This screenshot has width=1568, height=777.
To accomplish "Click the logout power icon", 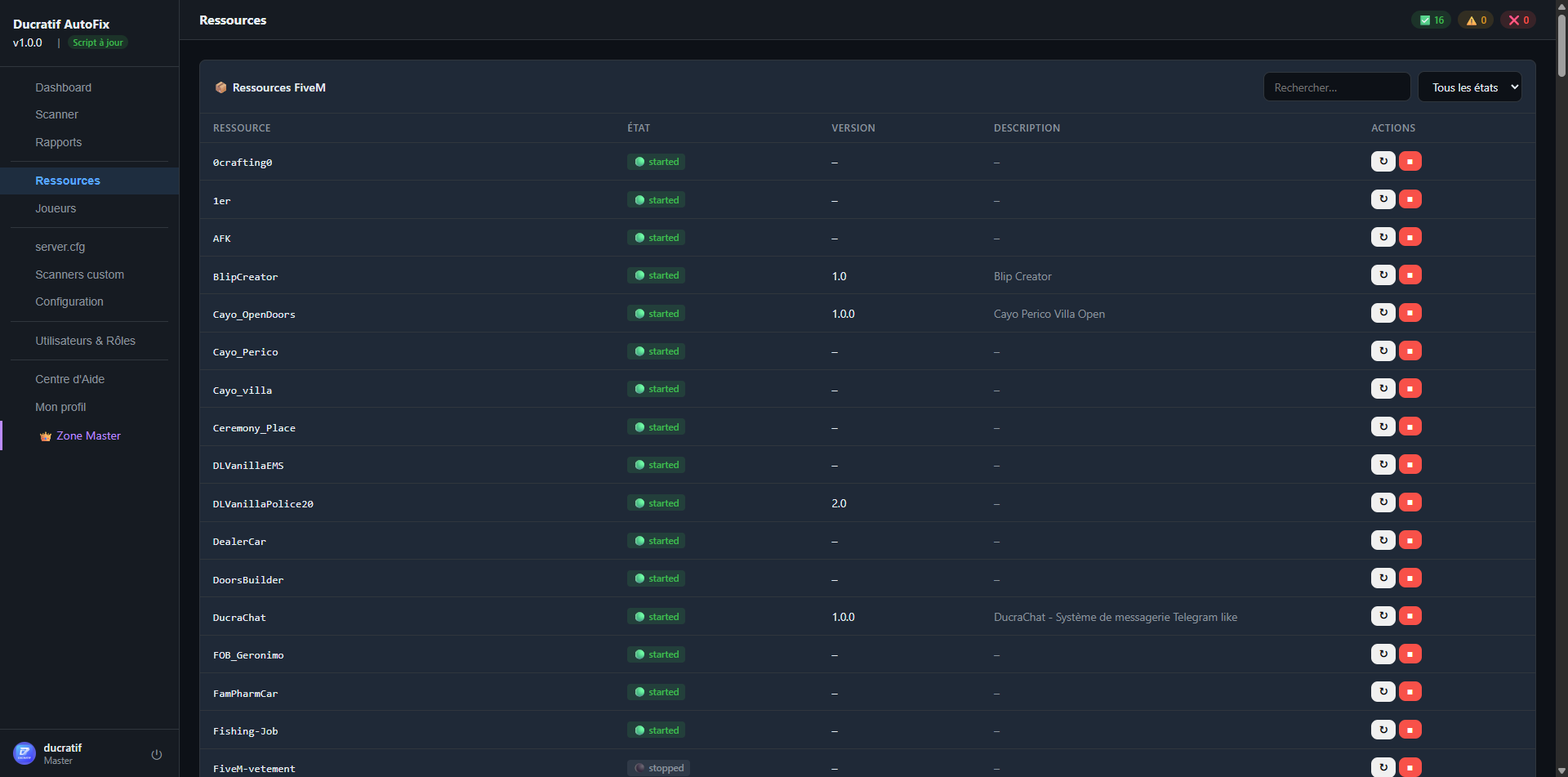I will coord(157,755).
